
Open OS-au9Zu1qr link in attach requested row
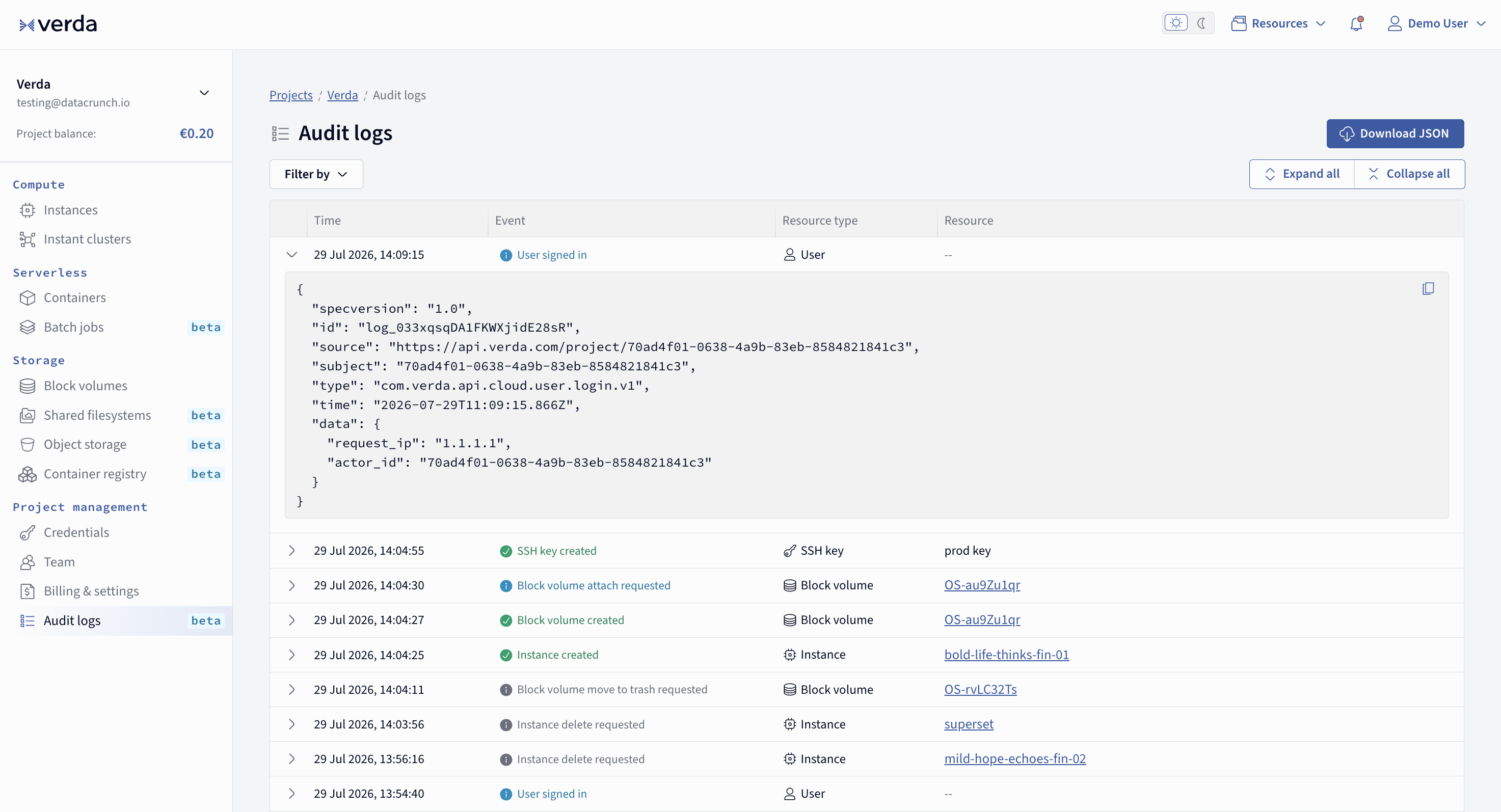click(x=982, y=585)
